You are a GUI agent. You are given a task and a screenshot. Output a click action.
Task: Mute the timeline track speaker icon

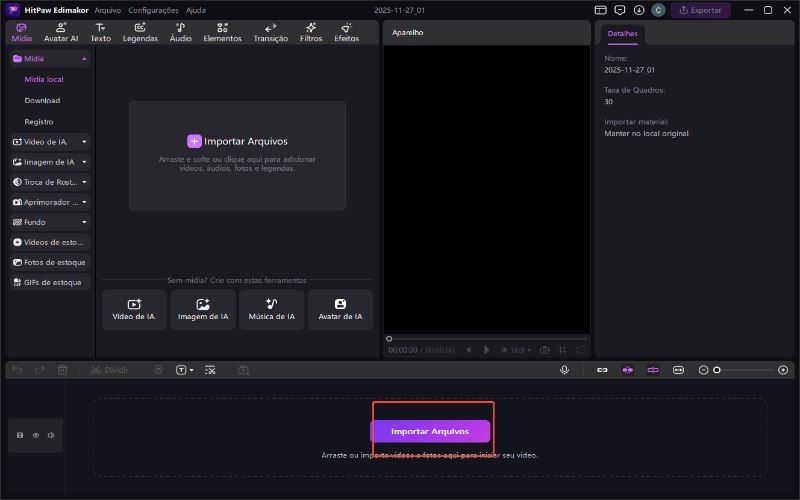(x=50, y=435)
